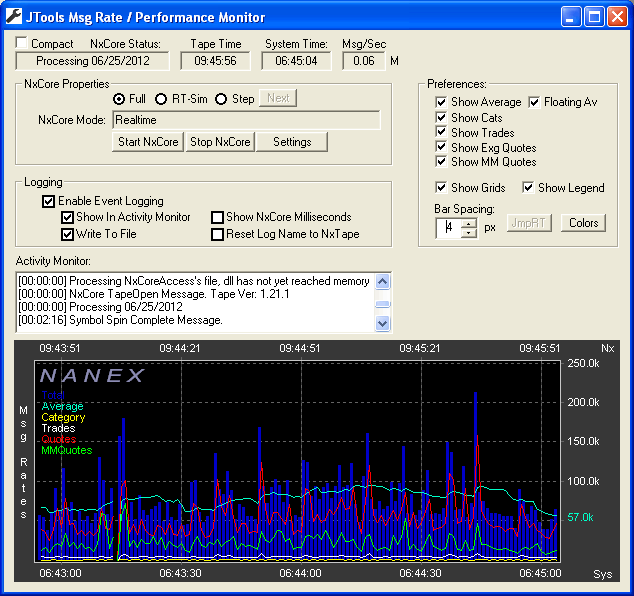Click the System Time 06:45:04 value
This screenshot has height=596, width=634.
(296, 61)
